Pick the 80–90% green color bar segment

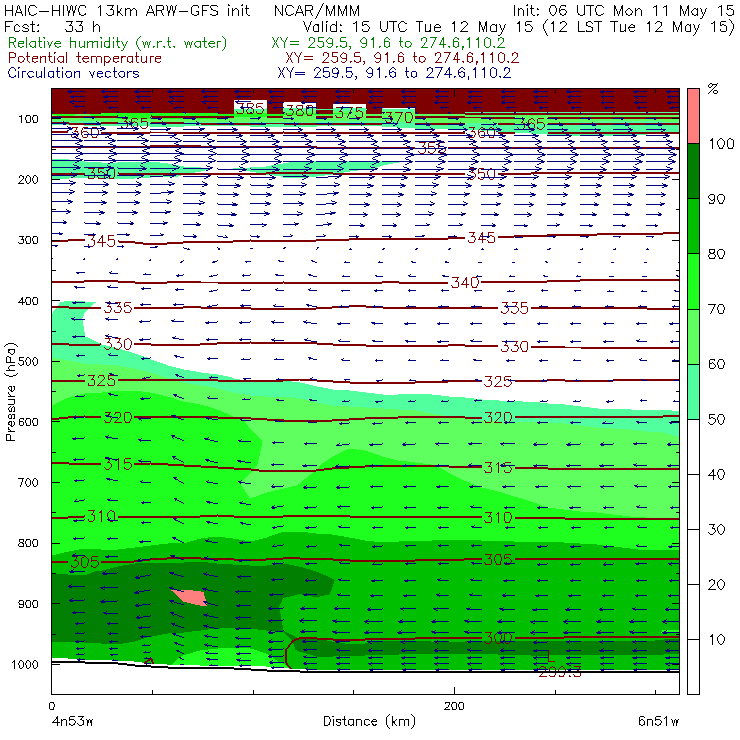693,226
